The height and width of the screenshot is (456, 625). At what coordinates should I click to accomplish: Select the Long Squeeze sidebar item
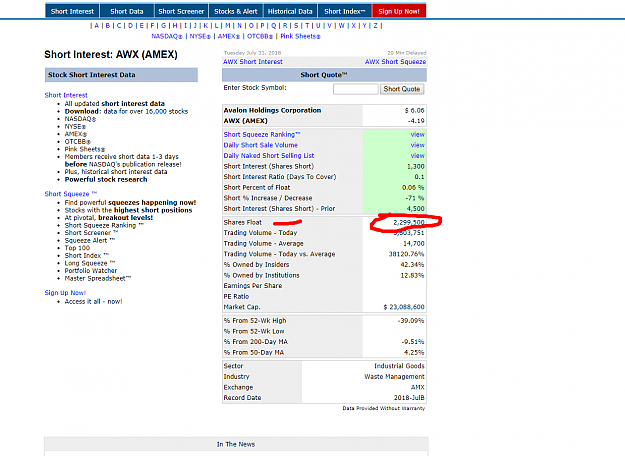(x=90, y=263)
